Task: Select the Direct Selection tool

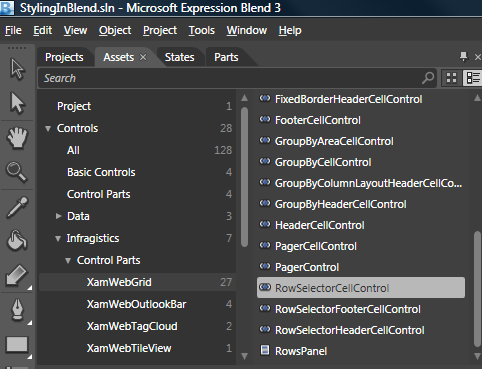Action: (x=17, y=103)
